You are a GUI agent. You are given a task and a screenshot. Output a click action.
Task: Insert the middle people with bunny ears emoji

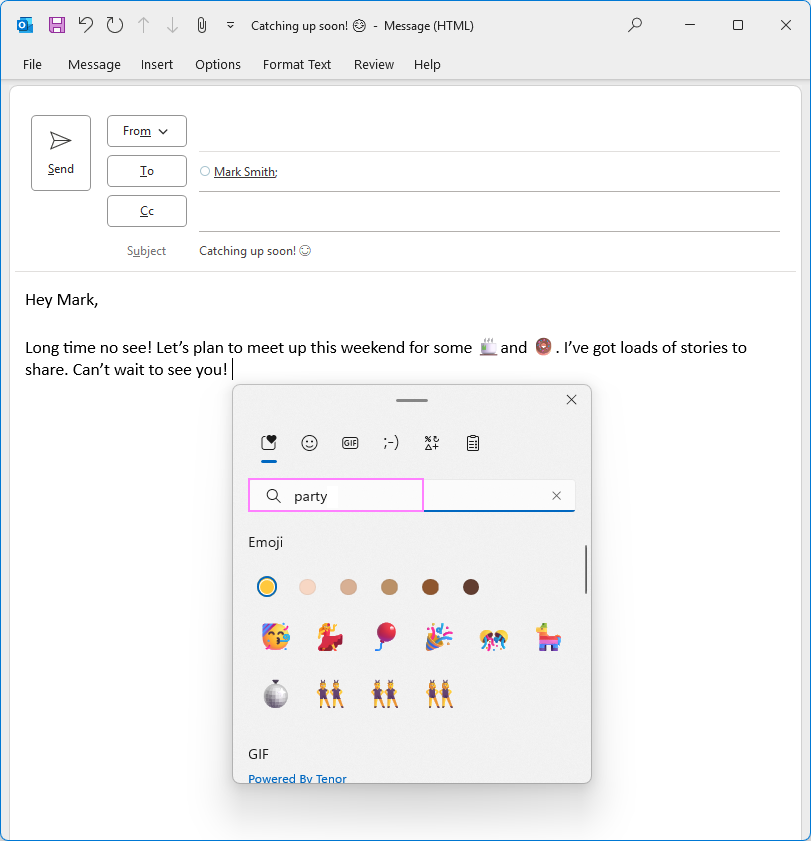tap(385, 694)
